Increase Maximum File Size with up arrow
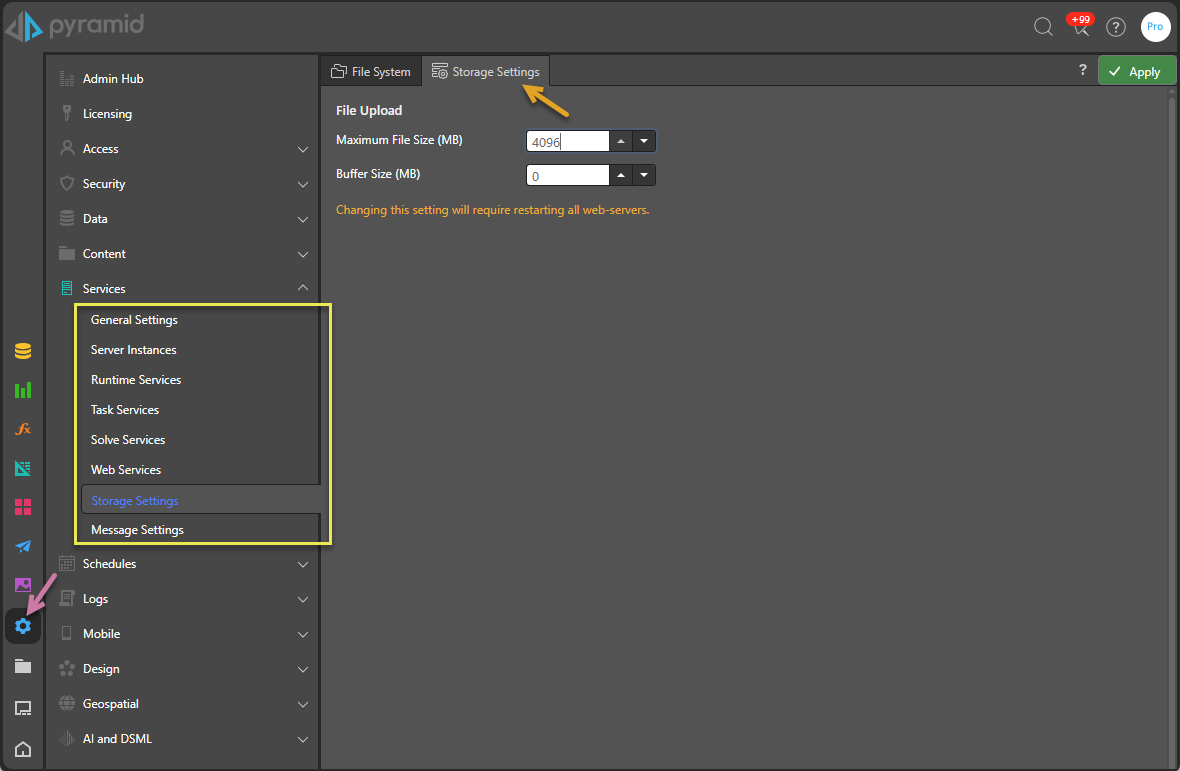1180x771 pixels. pos(621,142)
